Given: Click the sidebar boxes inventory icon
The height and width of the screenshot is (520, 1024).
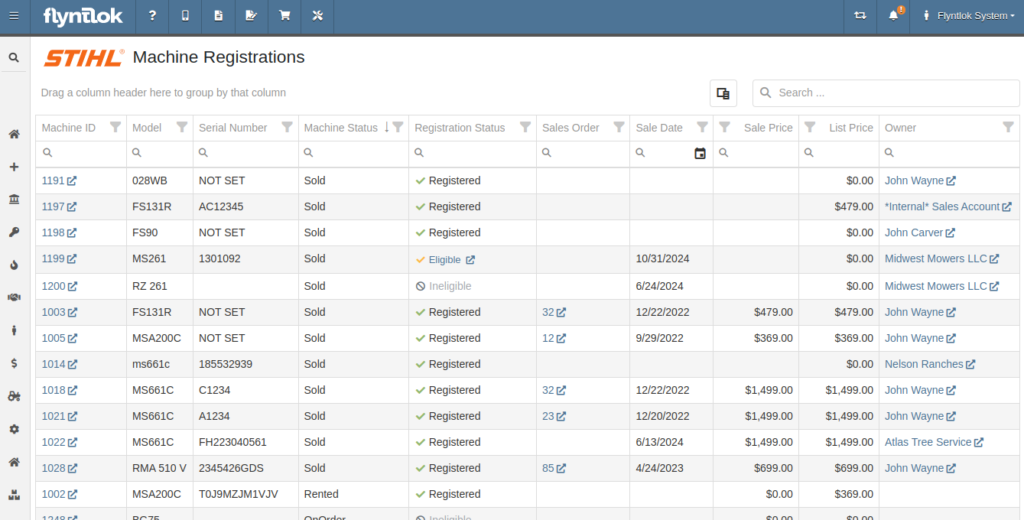Looking at the screenshot, I should pyautogui.click(x=14, y=495).
